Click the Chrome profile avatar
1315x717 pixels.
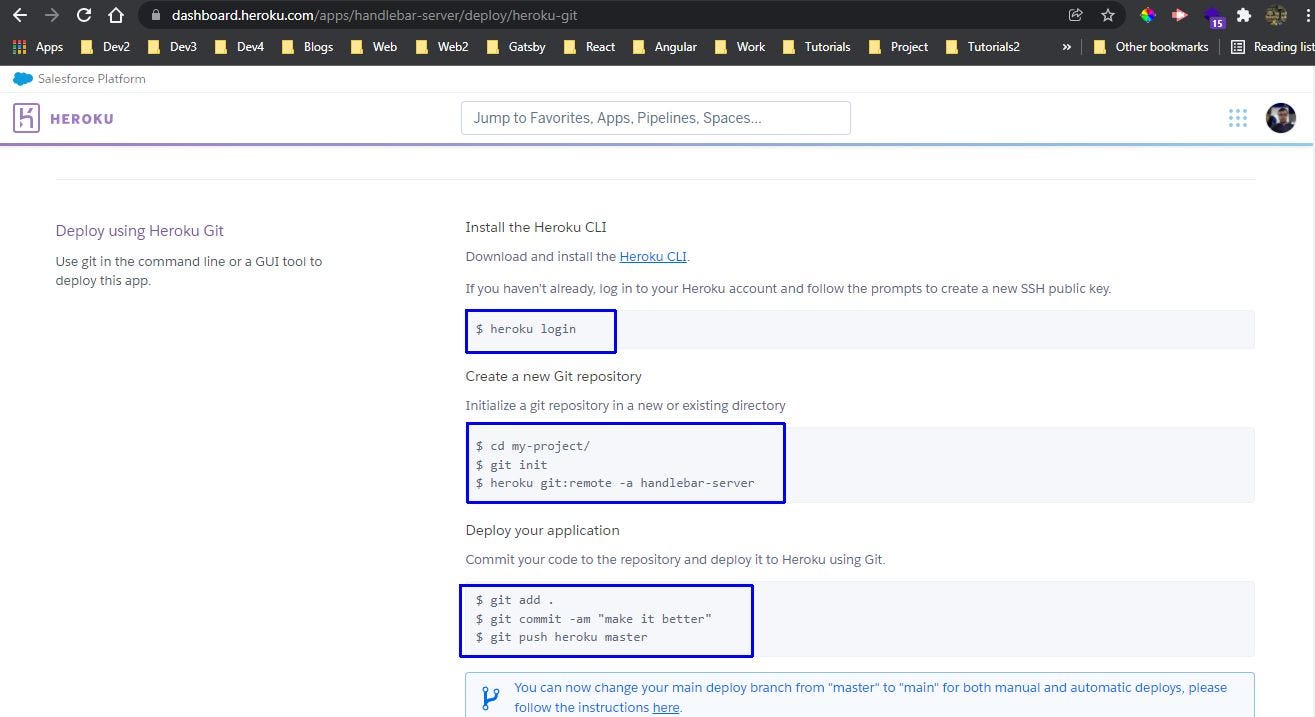pyautogui.click(x=1275, y=15)
